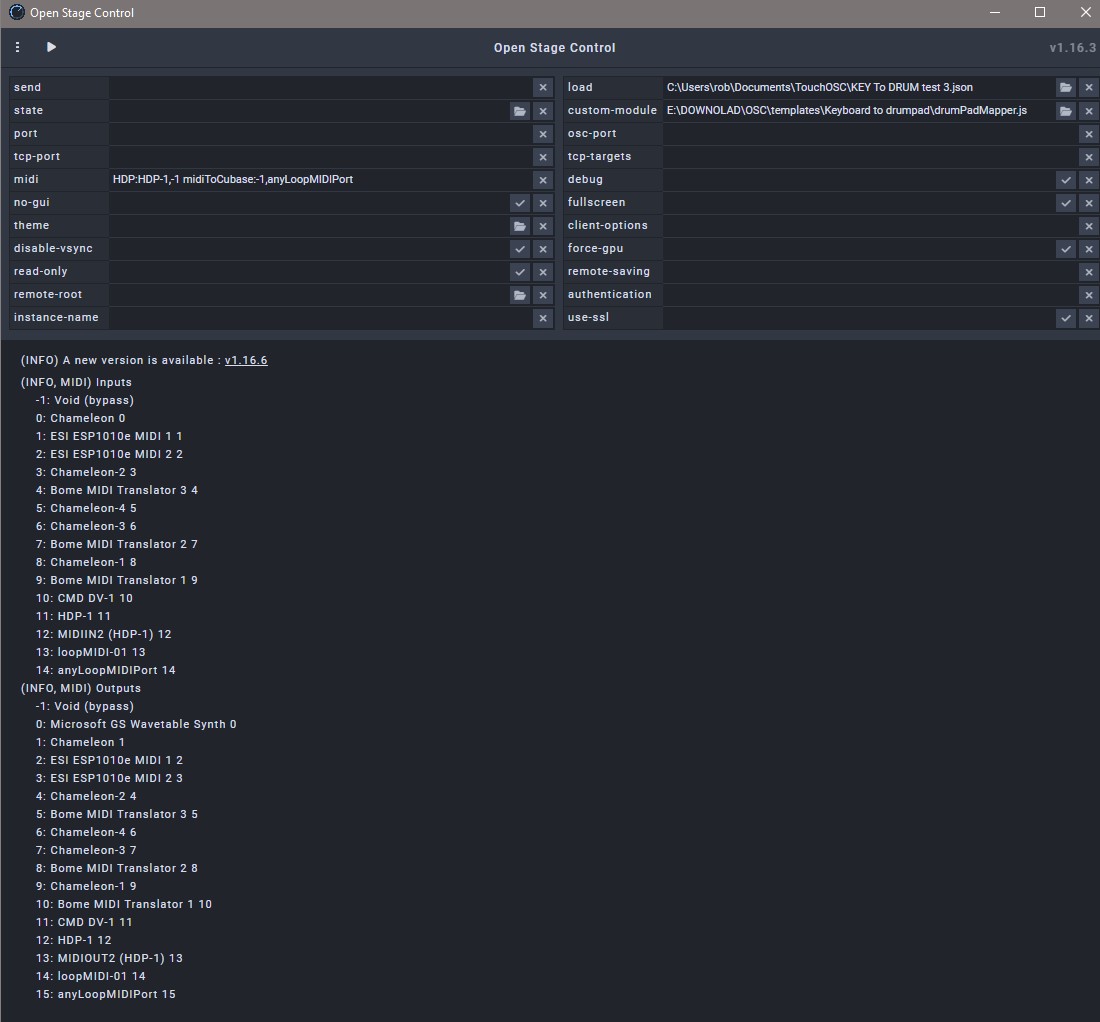This screenshot has height=1022, width=1100.
Task: Clear the no-gui option
Action: [x=542, y=203]
